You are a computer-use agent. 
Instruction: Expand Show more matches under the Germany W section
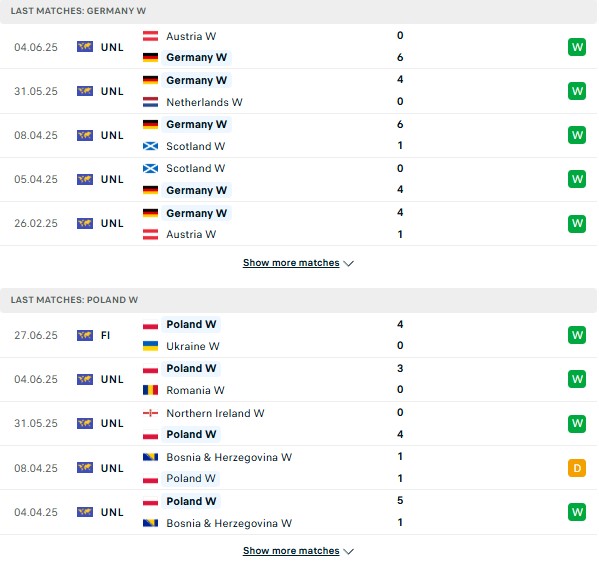coord(291,263)
